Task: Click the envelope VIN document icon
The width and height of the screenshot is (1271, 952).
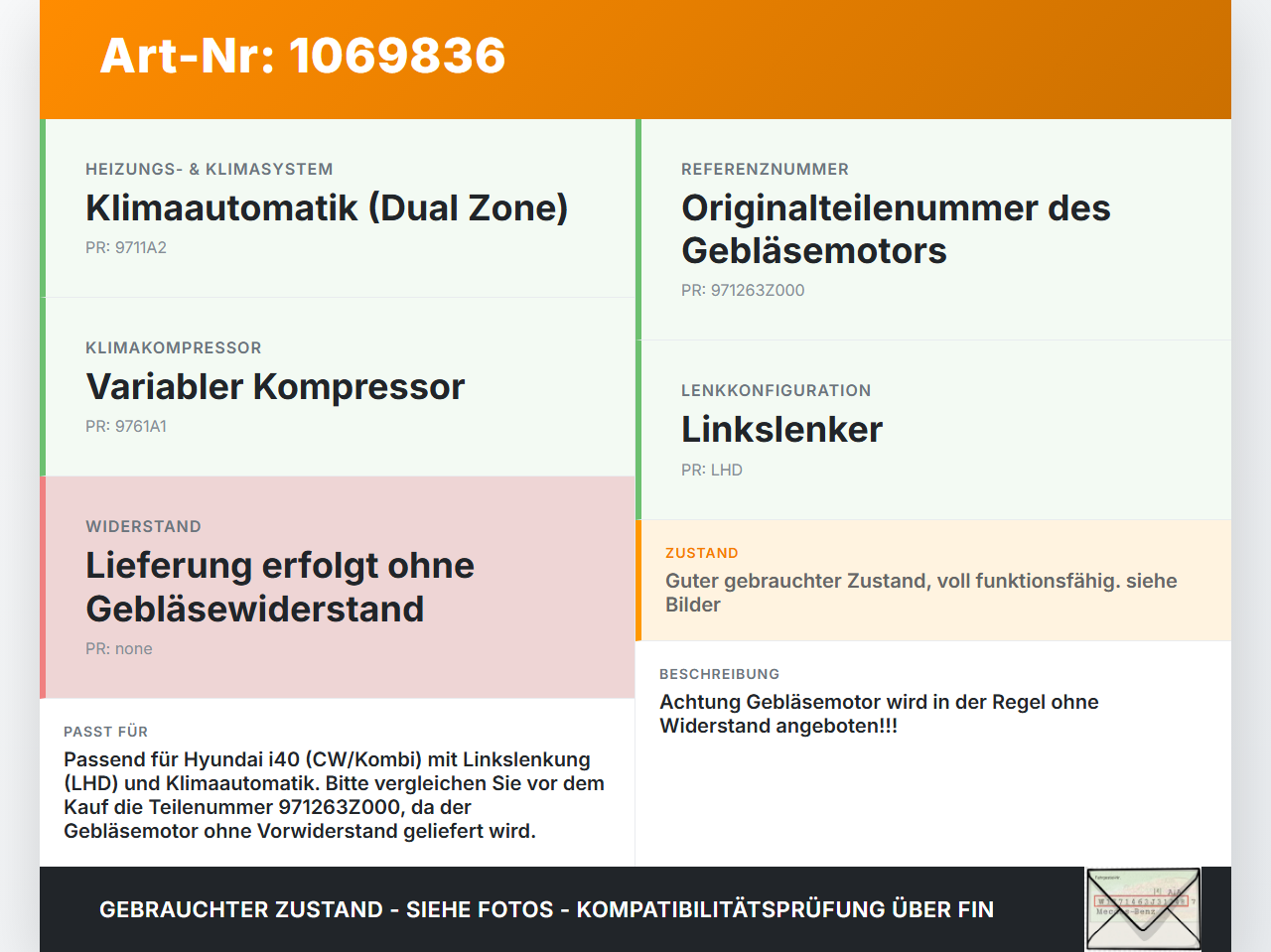Action: (x=1143, y=909)
